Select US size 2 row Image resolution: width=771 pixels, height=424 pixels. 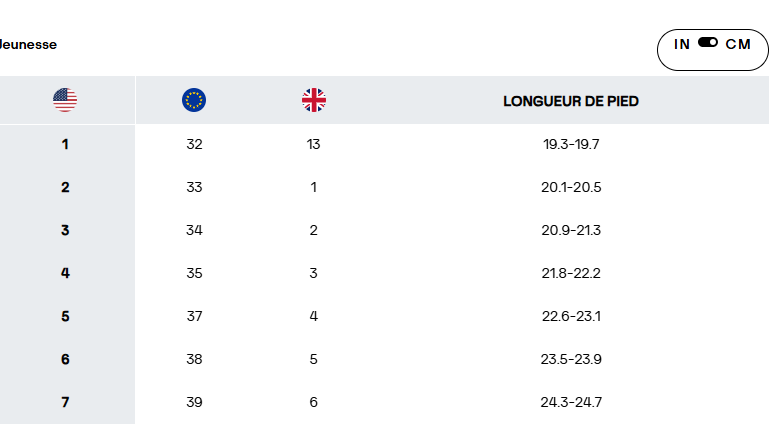(x=65, y=187)
